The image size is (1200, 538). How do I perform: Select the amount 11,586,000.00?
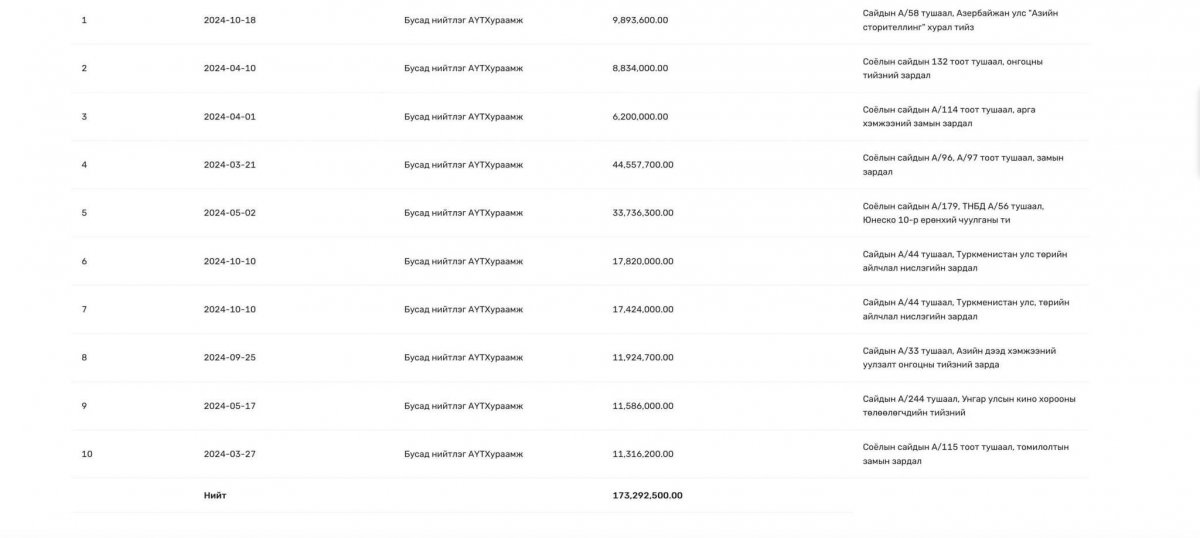coord(643,406)
